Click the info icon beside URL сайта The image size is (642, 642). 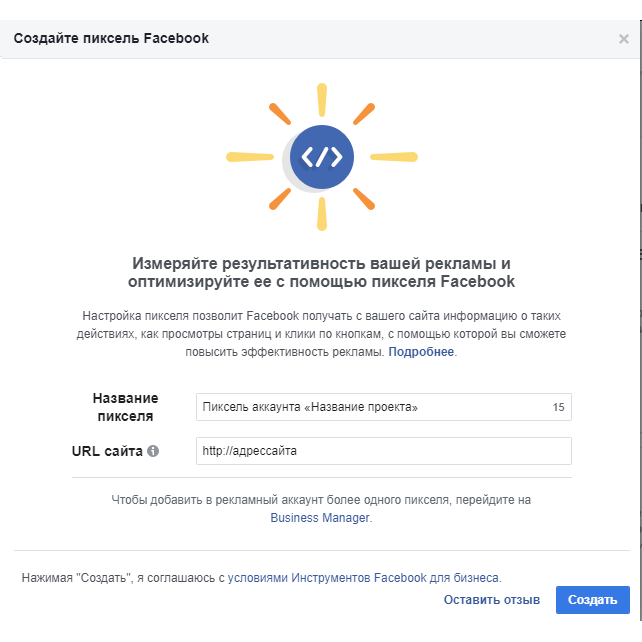coord(153,451)
